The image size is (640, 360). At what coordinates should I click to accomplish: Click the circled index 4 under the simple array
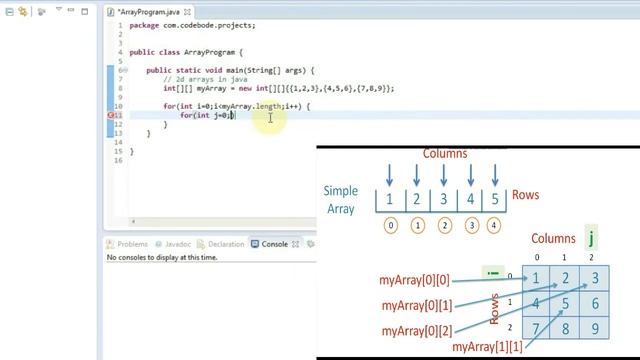click(493, 225)
